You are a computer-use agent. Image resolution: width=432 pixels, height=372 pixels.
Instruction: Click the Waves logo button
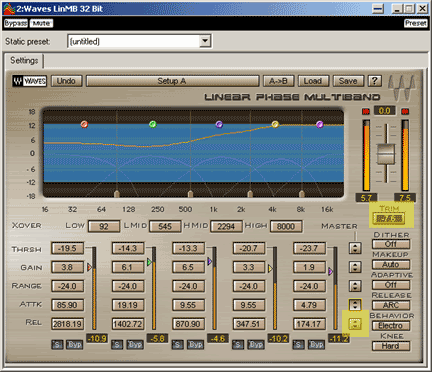pos(30,81)
